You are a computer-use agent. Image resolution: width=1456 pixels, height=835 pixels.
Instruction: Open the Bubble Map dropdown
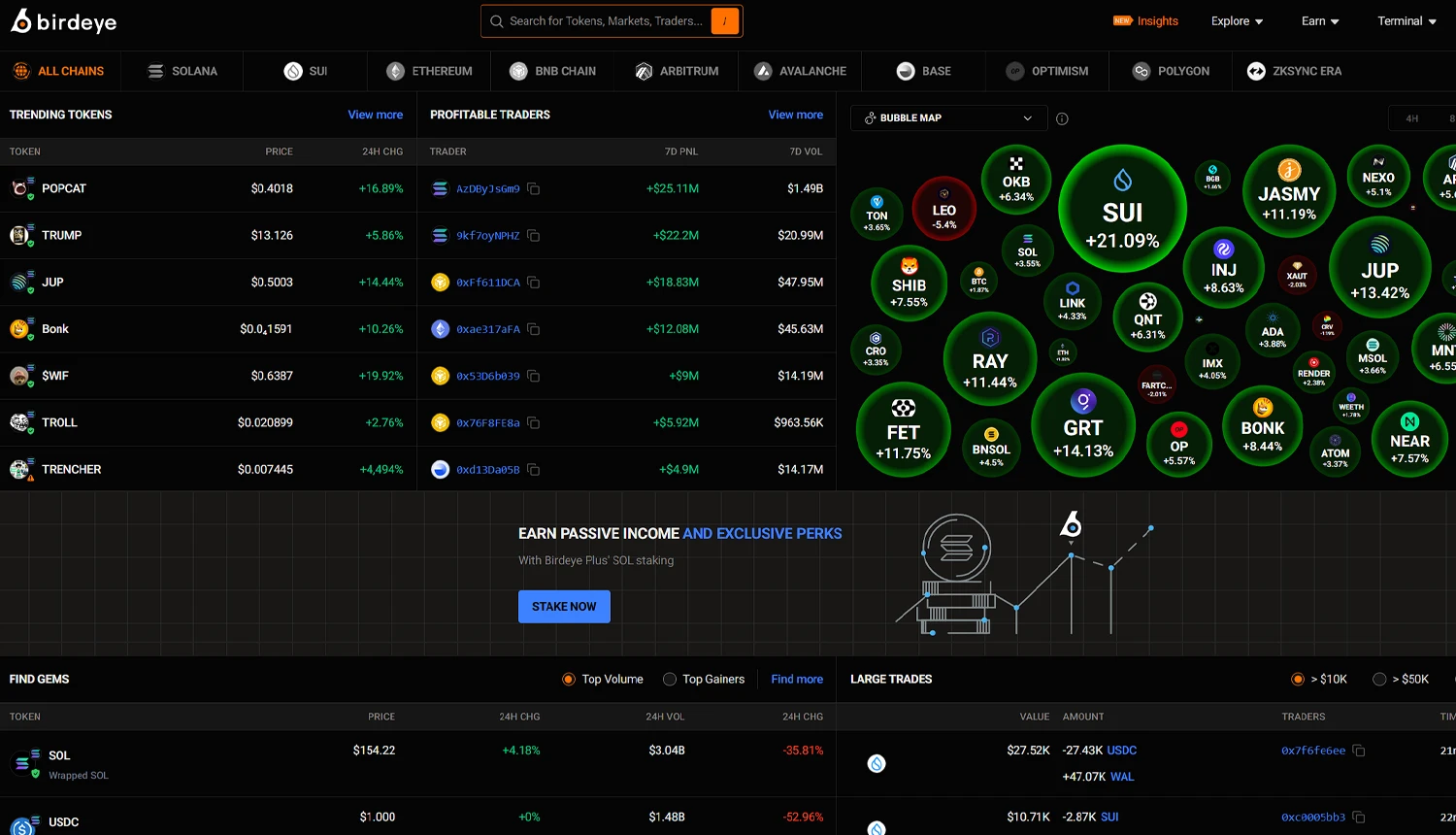pyautogui.click(x=949, y=118)
